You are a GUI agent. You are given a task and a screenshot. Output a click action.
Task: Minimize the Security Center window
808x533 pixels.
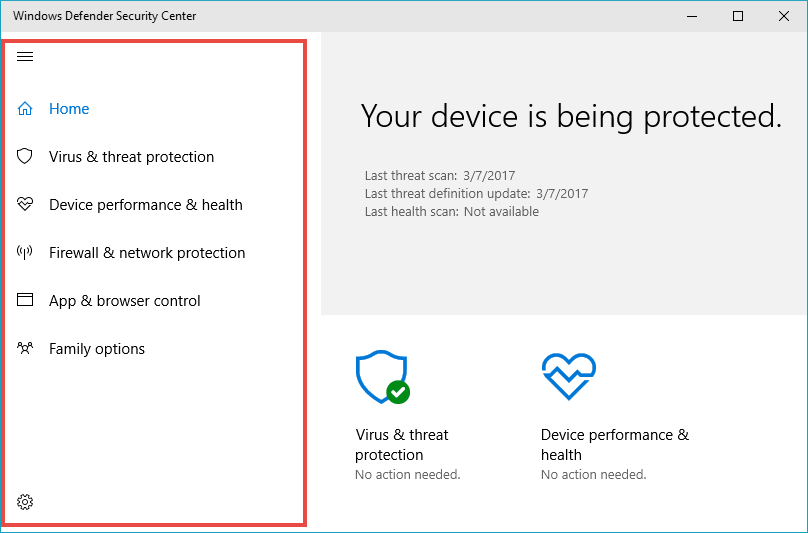point(692,16)
